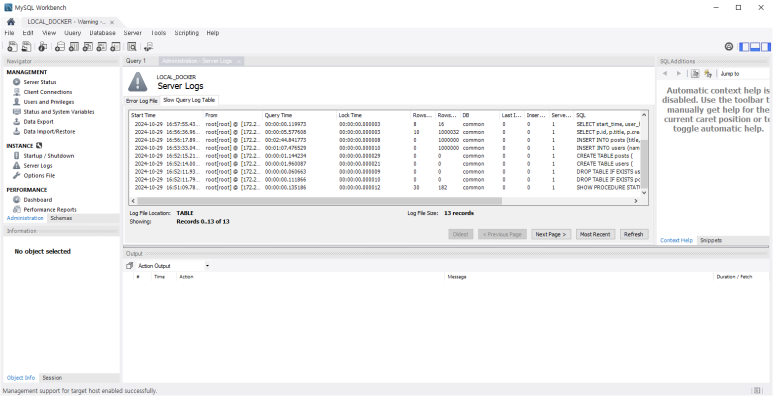Close the Administration - Server Logs tab
The width and height of the screenshot is (773, 396).
coord(239,61)
